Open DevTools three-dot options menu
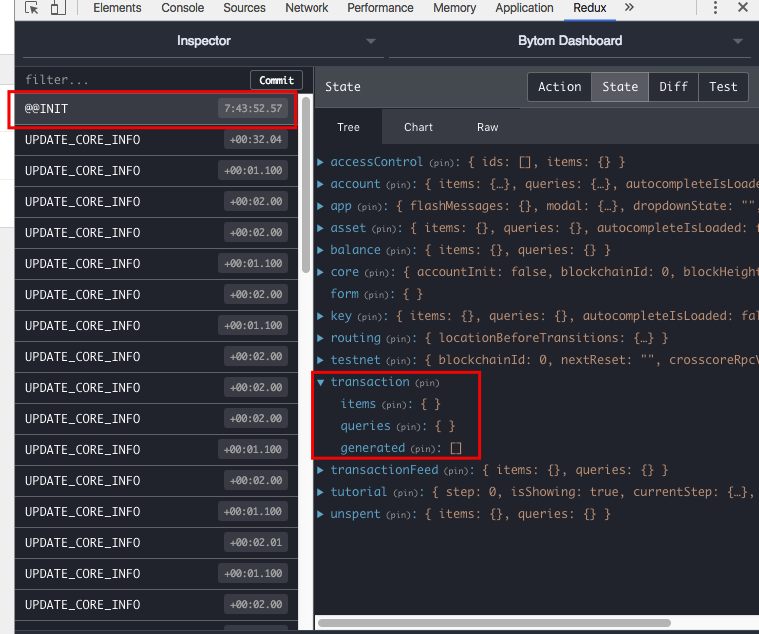The image size is (759, 634). click(x=715, y=7)
